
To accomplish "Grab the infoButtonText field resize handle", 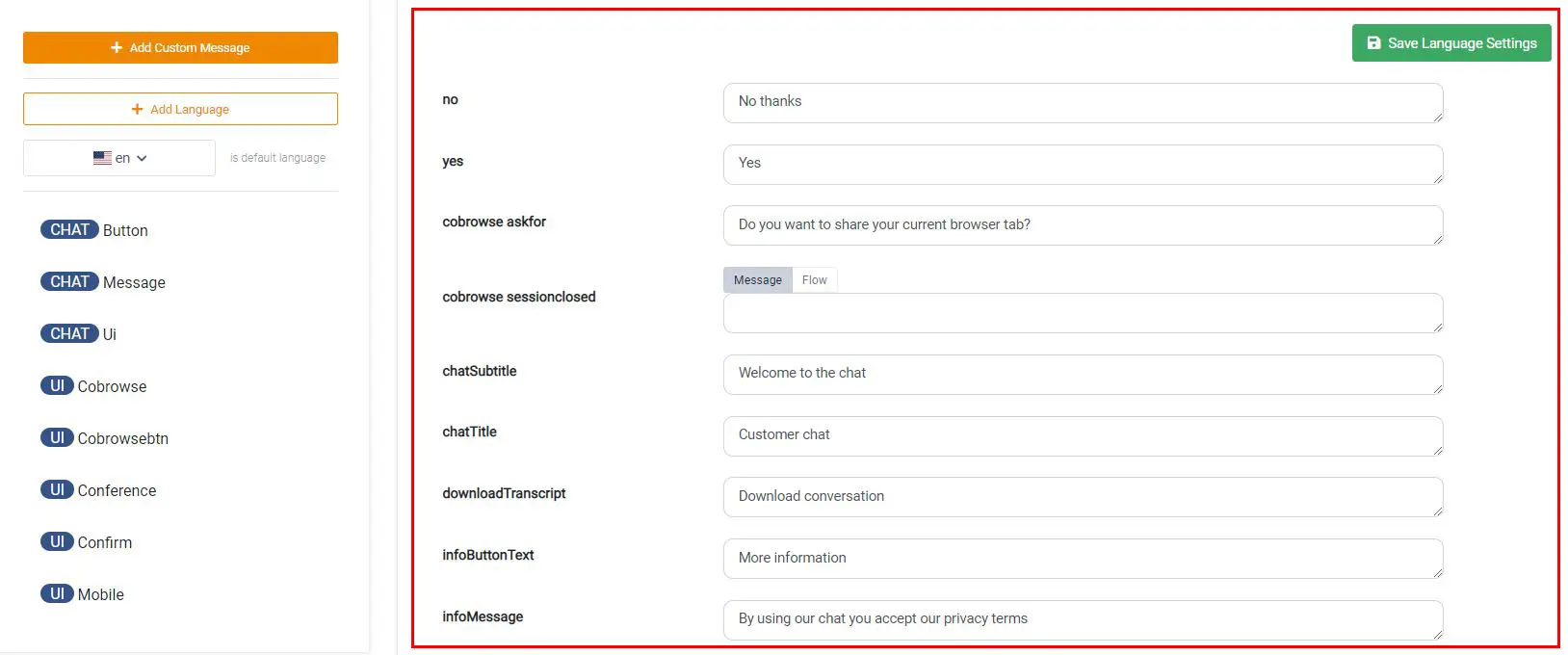I will click(x=1437, y=572).
